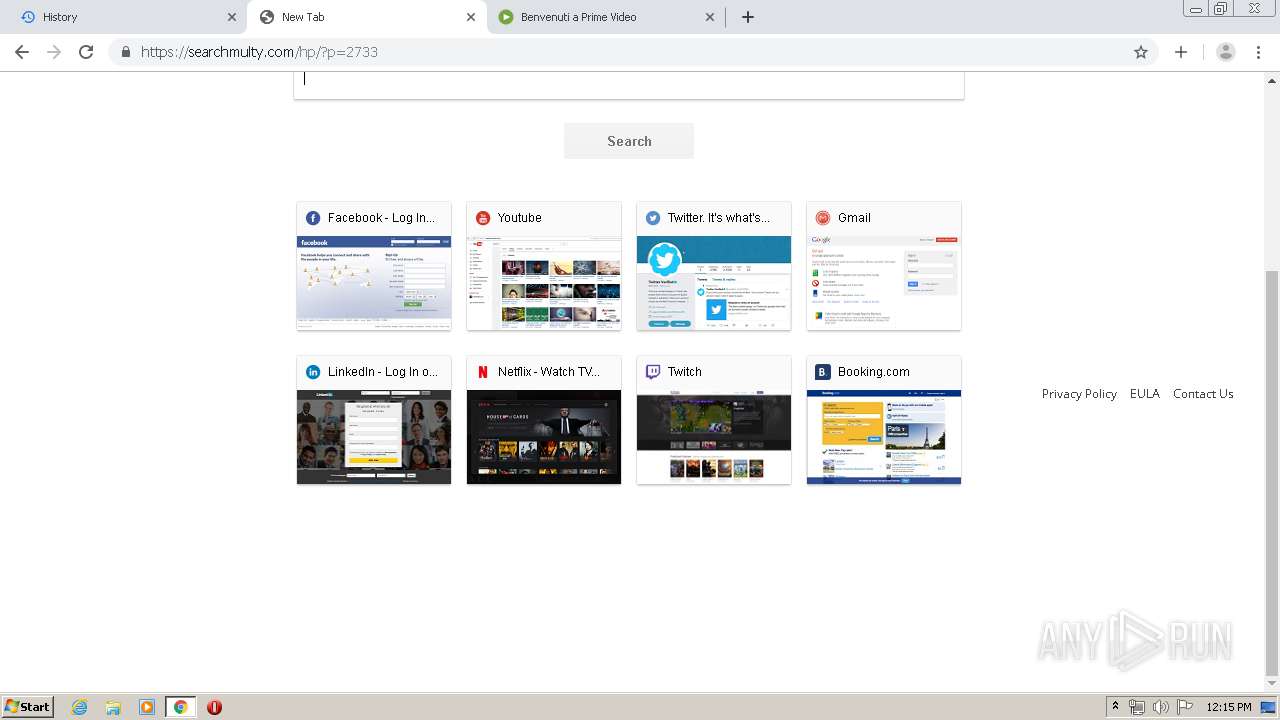The image size is (1280, 720).
Task: Open the Youtube page preview thumbnail
Action: pyautogui.click(x=544, y=283)
